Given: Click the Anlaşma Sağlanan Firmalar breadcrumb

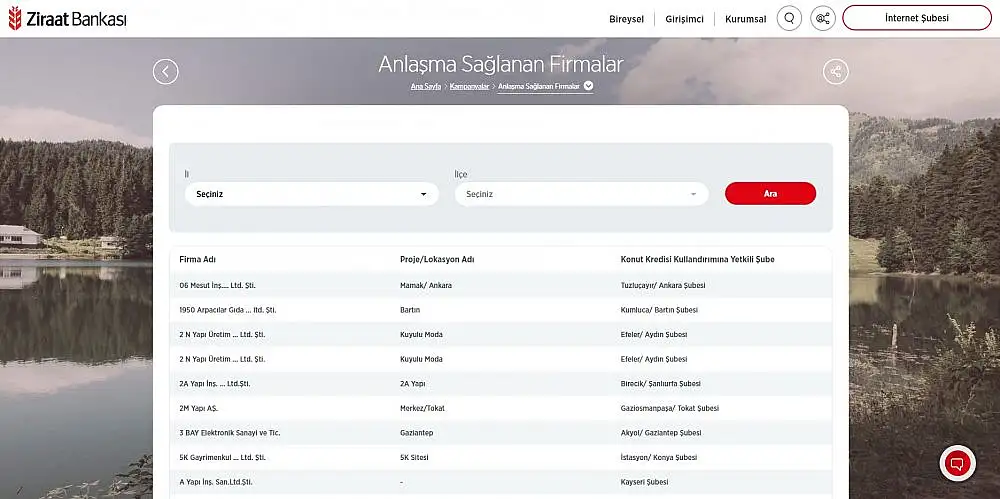Looking at the screenshot, I should coord(539,86).
